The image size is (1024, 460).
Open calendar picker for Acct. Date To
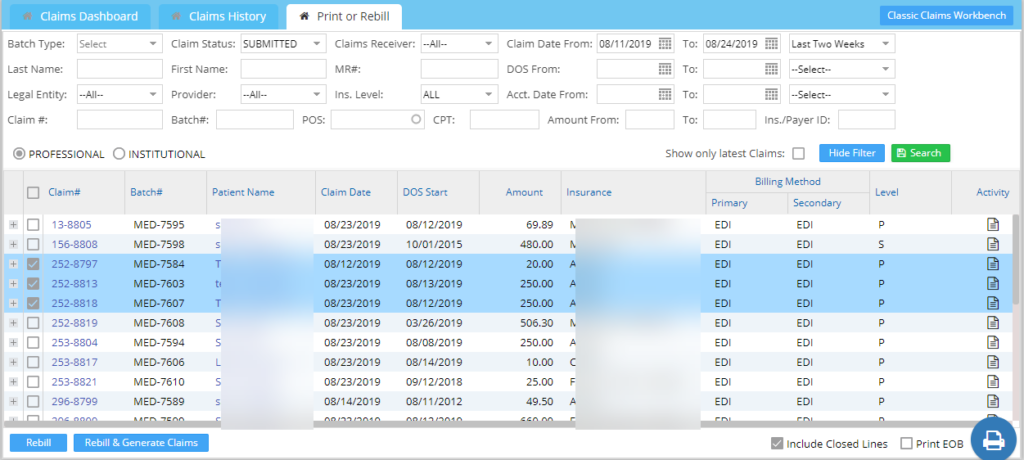tap(771, 94)
